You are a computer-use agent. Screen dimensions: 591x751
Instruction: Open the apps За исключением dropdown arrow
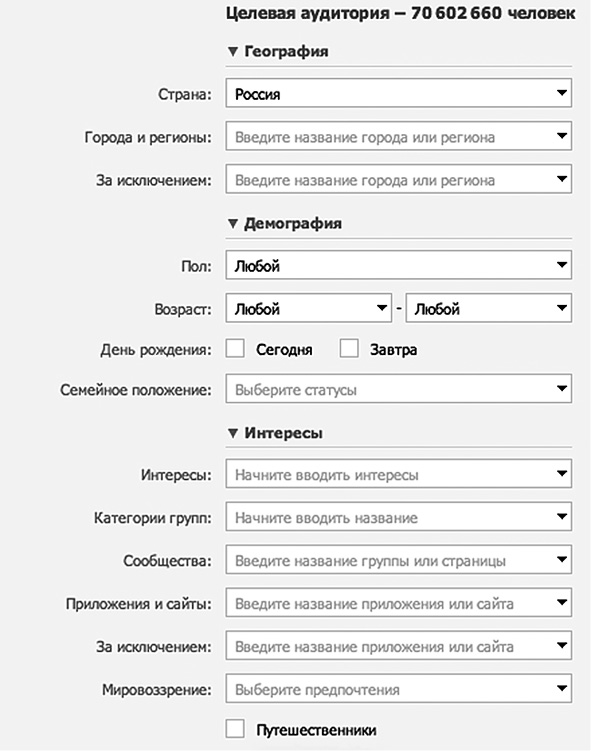point(562,645)
